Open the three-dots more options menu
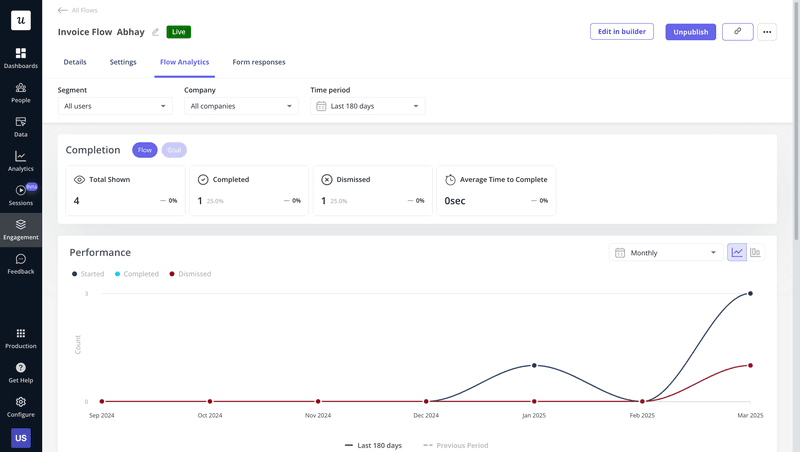 pos(767,32)
